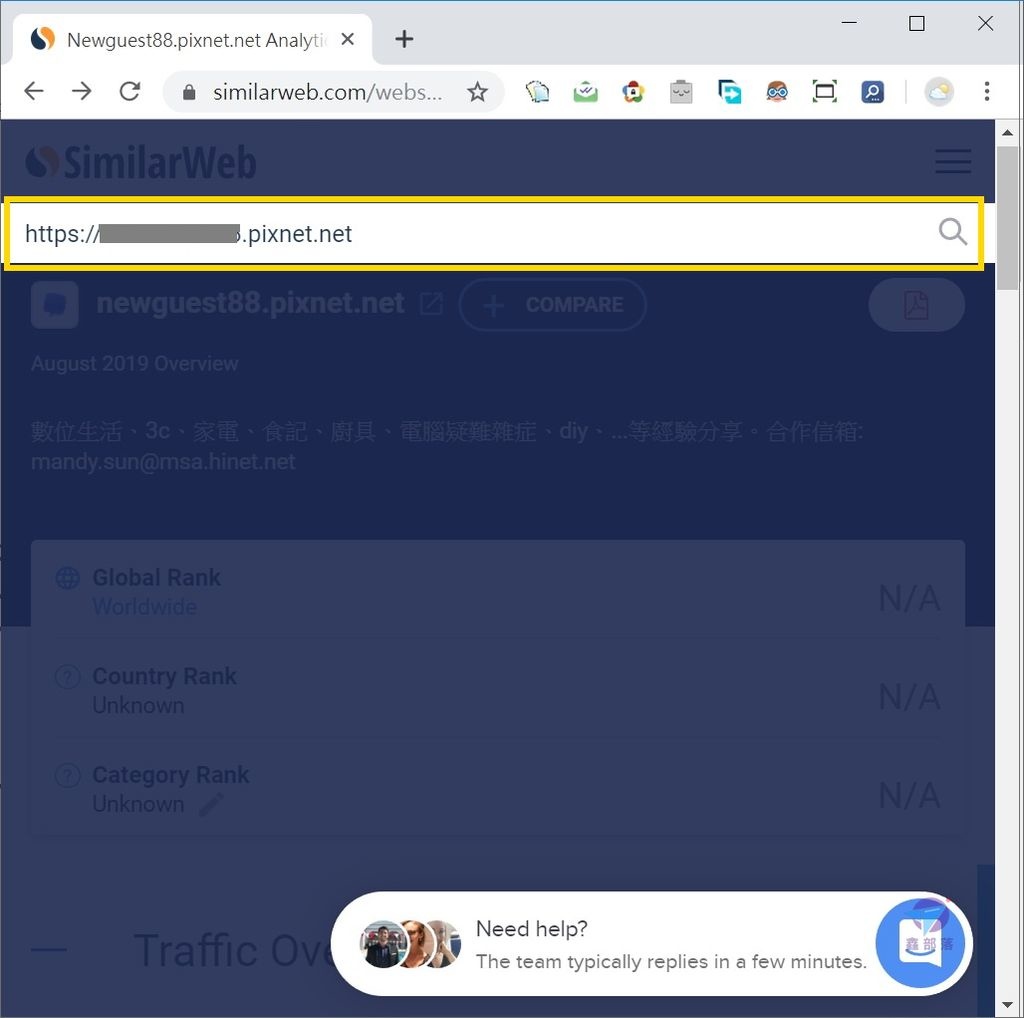Click the 'Country Rank' label
Viewport: 1024px width, 1018px height.
point(165,676)
